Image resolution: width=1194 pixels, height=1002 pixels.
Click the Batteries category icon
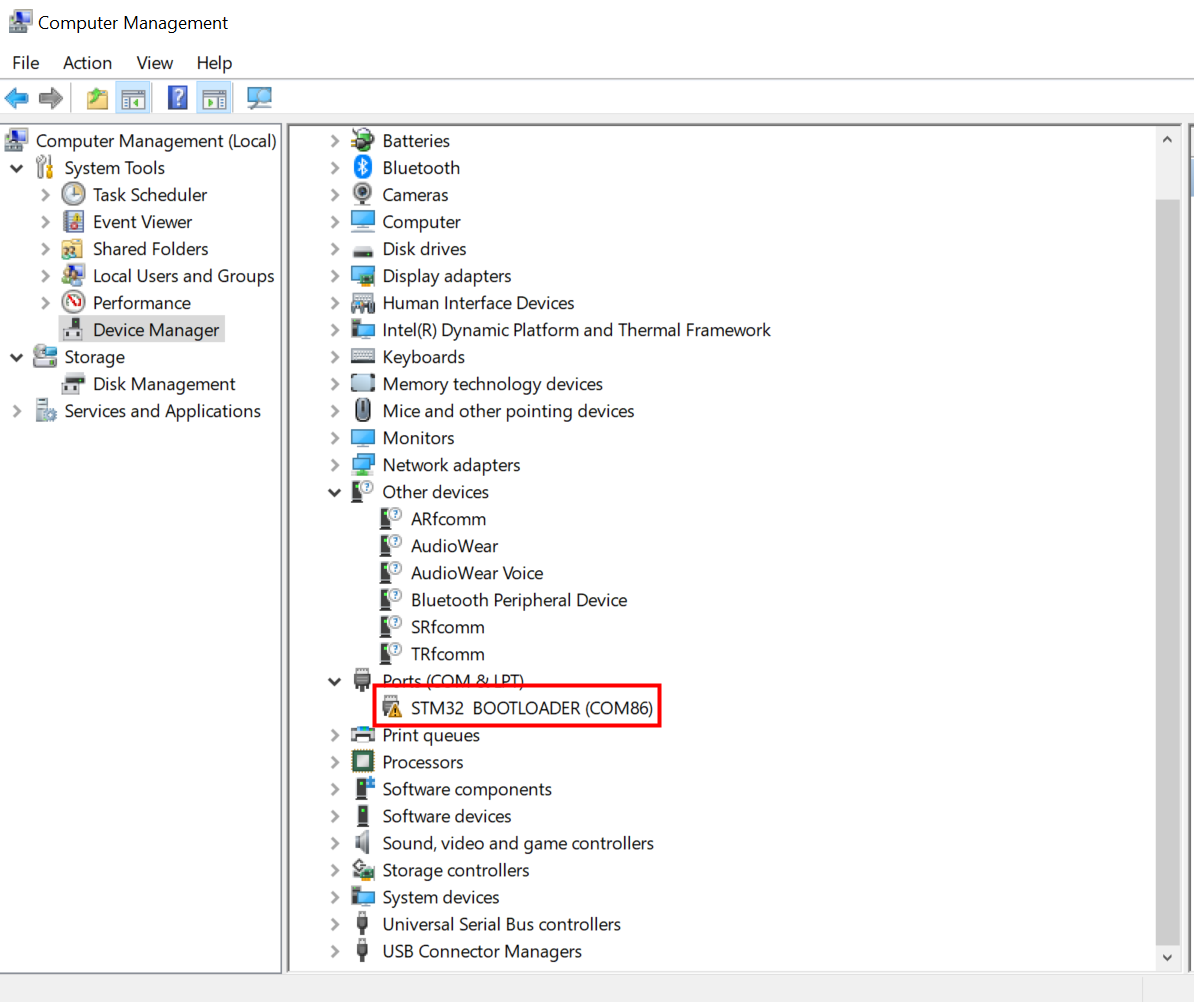tap(362, 140)
